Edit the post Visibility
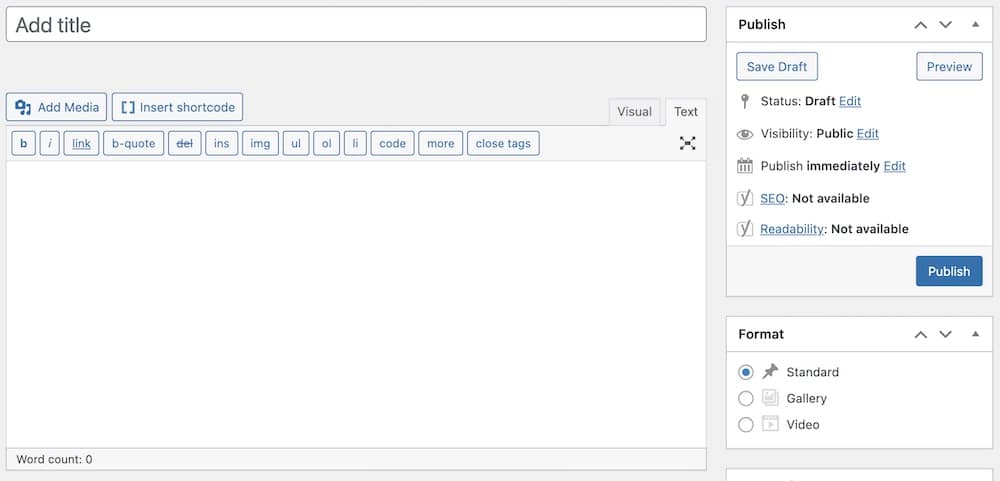Image resolution: width=1000 pixels, height=481 pixels. pyautogui.click(x=867, y=133)
